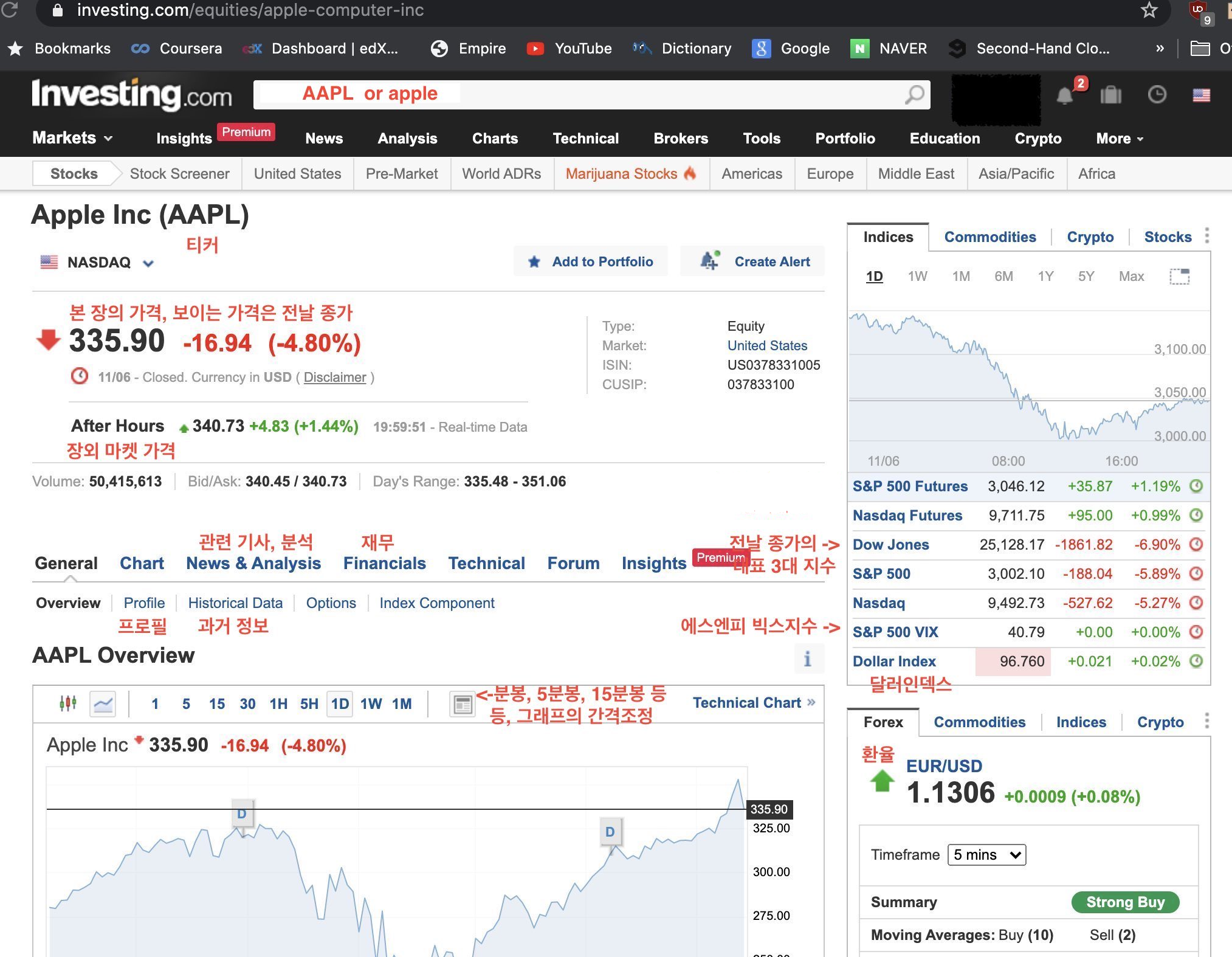The width and height of the screenshot is (1232, 957).
Task: Set AAPL chart interval to 1D
Action: point(340,704)
